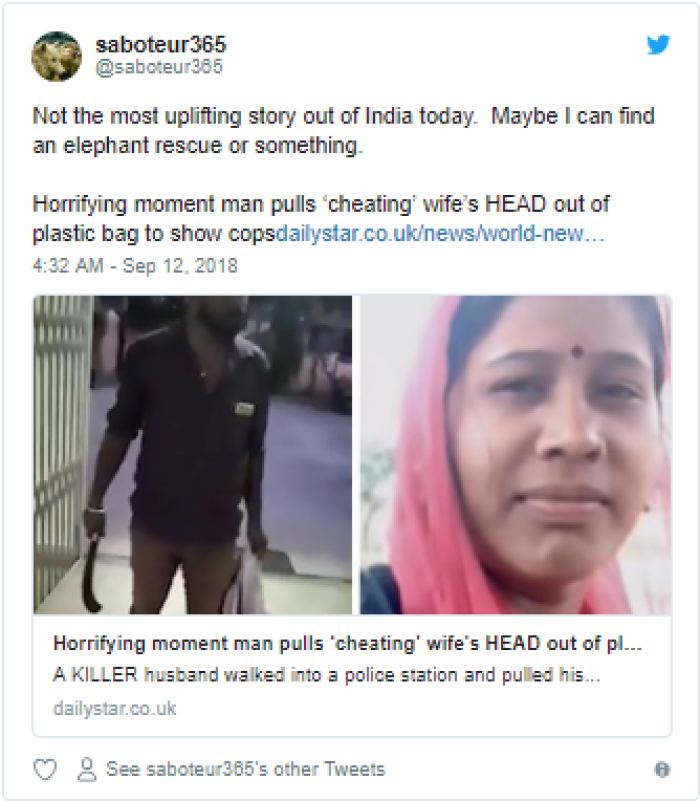Open the saboteur365 display name
Screen dimensions: 700x801
coord(160,45)
